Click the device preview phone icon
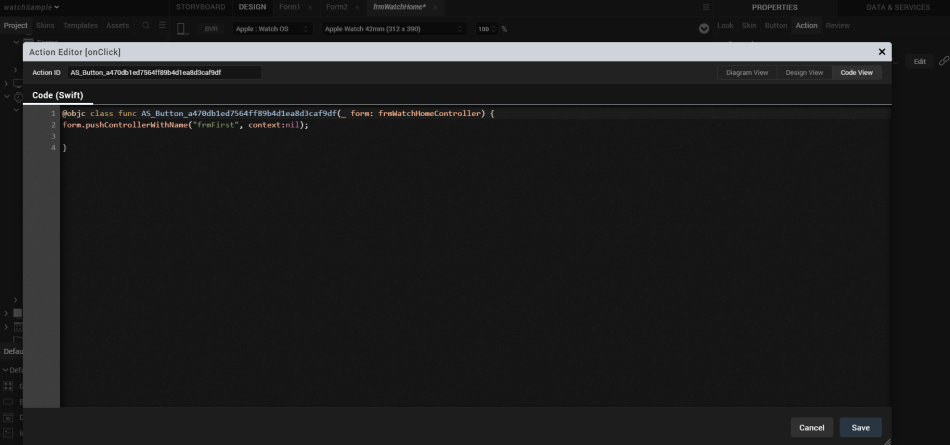 [182, 28]
